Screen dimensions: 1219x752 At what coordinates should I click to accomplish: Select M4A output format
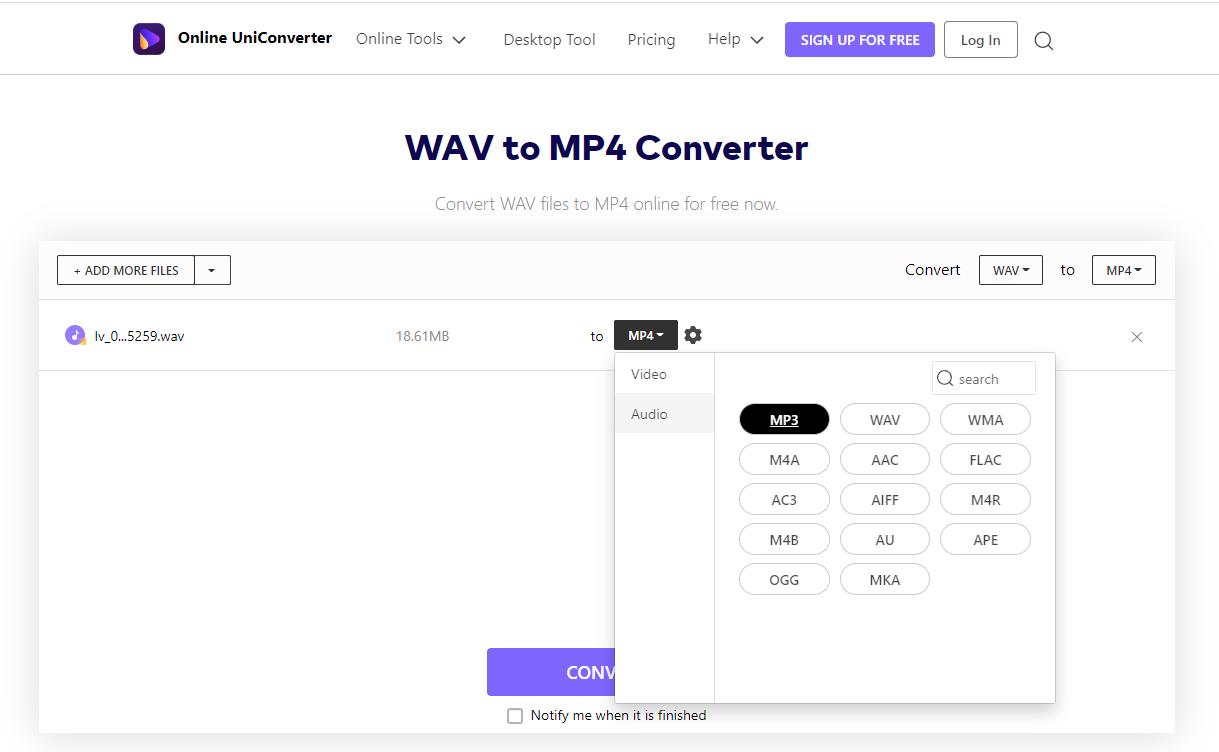click(784, 460)
